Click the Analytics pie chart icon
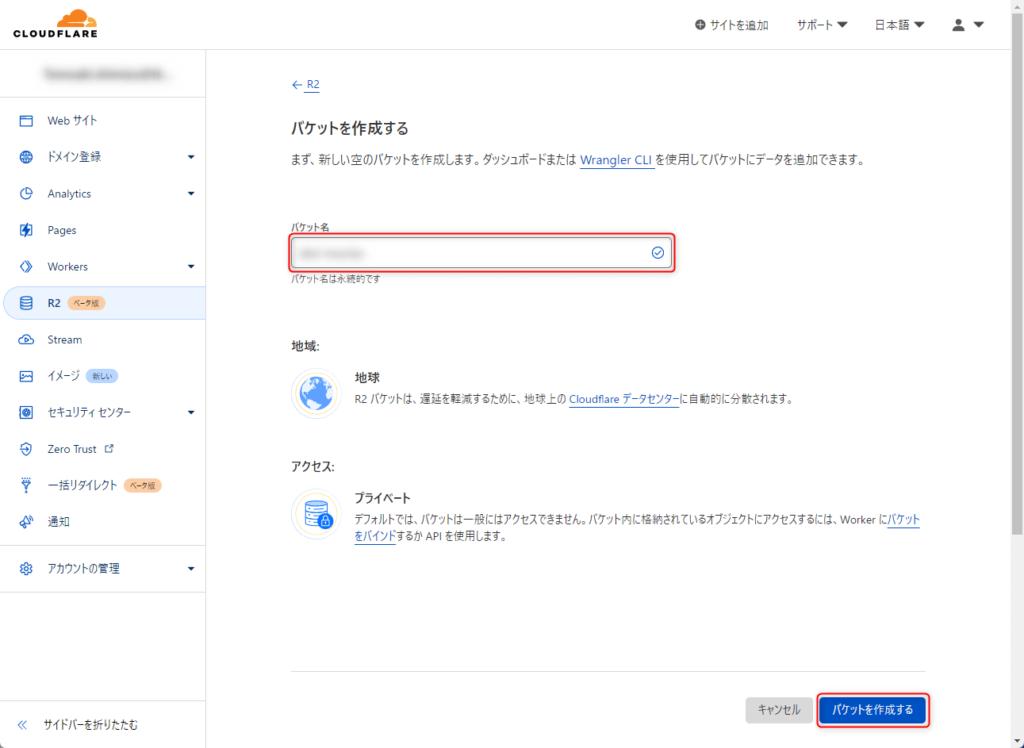This screenshot has height=748, width=1024. pos(26,193)
